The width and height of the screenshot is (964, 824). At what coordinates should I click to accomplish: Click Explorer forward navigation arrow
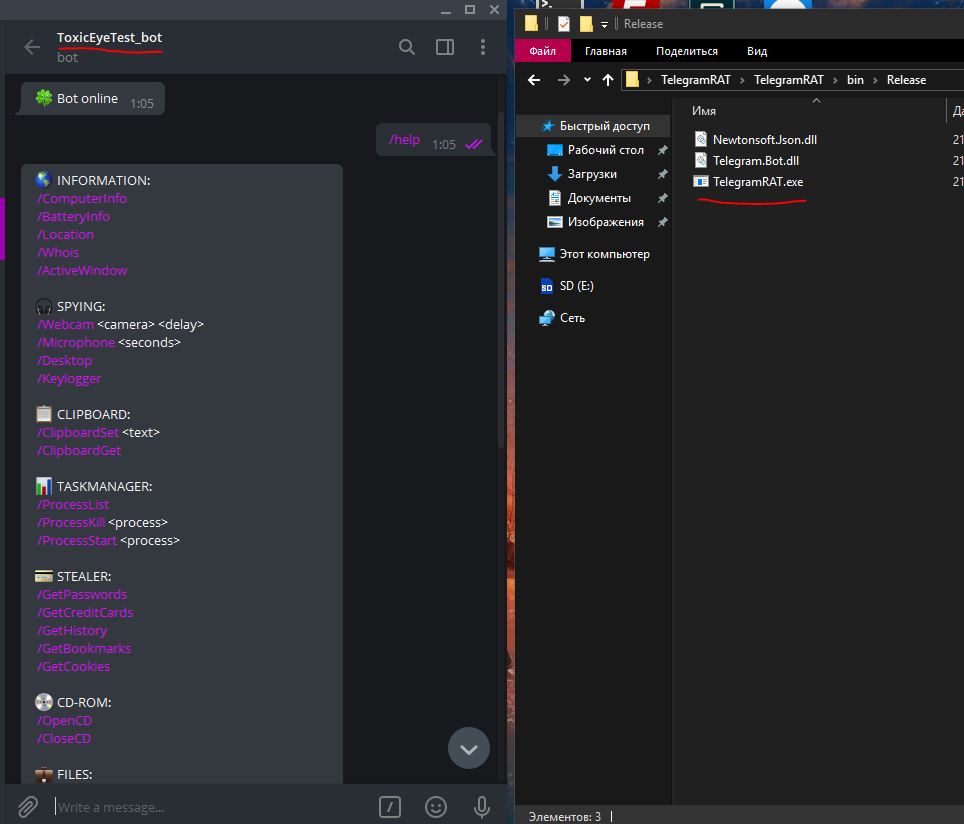[563, 80]
